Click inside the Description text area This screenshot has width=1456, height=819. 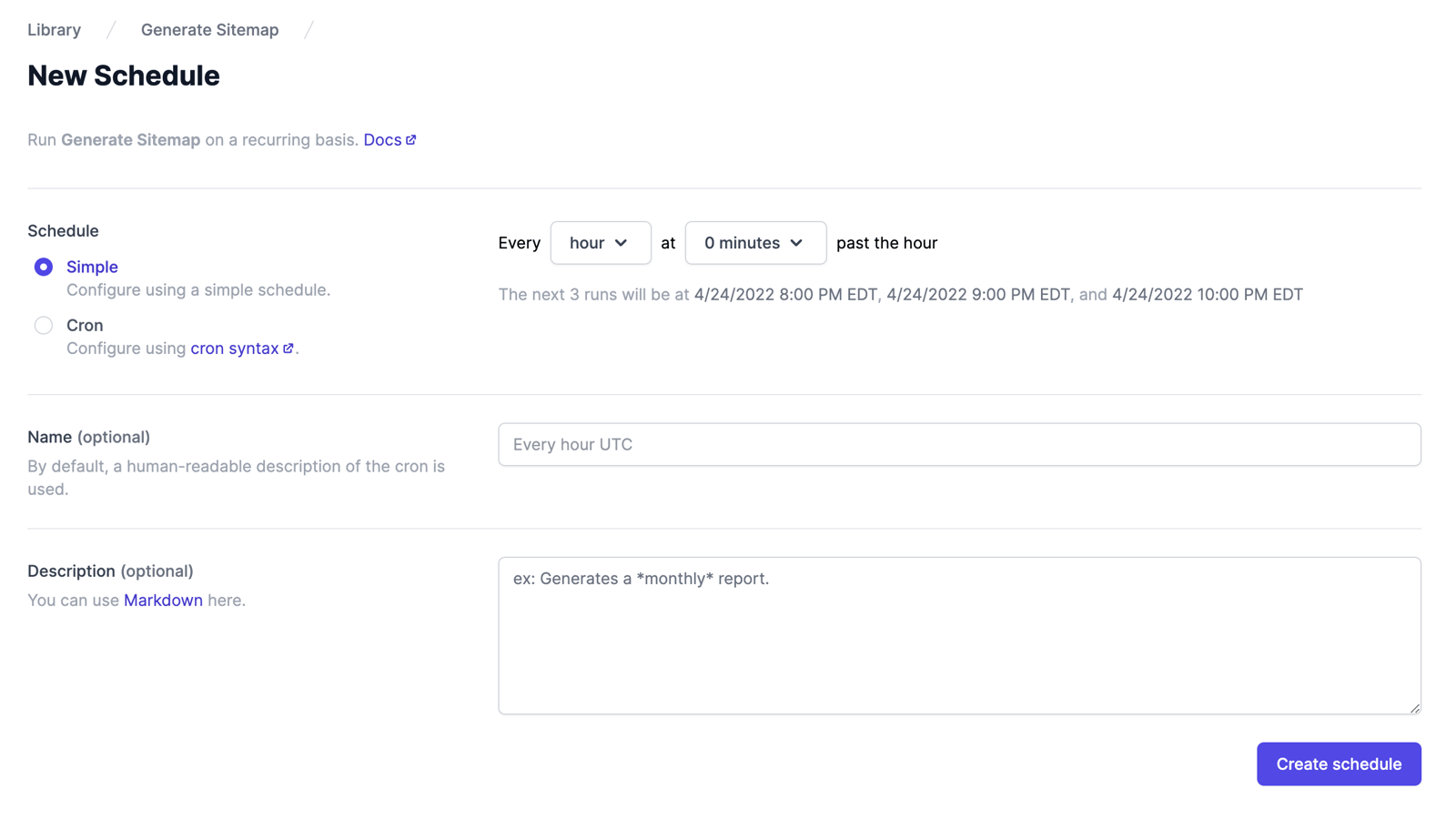[x=958, y=637]
